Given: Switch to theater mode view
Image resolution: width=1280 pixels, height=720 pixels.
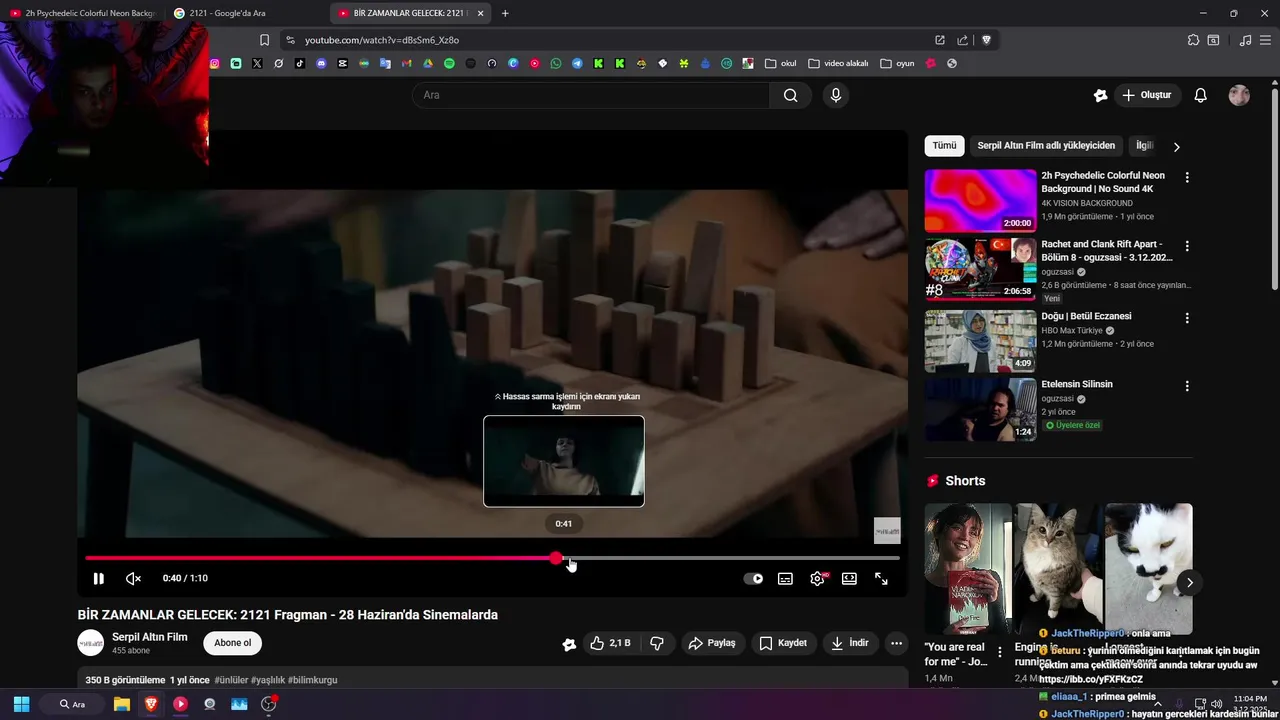Looking at the screenshot, I should click(x=849, y=578).
